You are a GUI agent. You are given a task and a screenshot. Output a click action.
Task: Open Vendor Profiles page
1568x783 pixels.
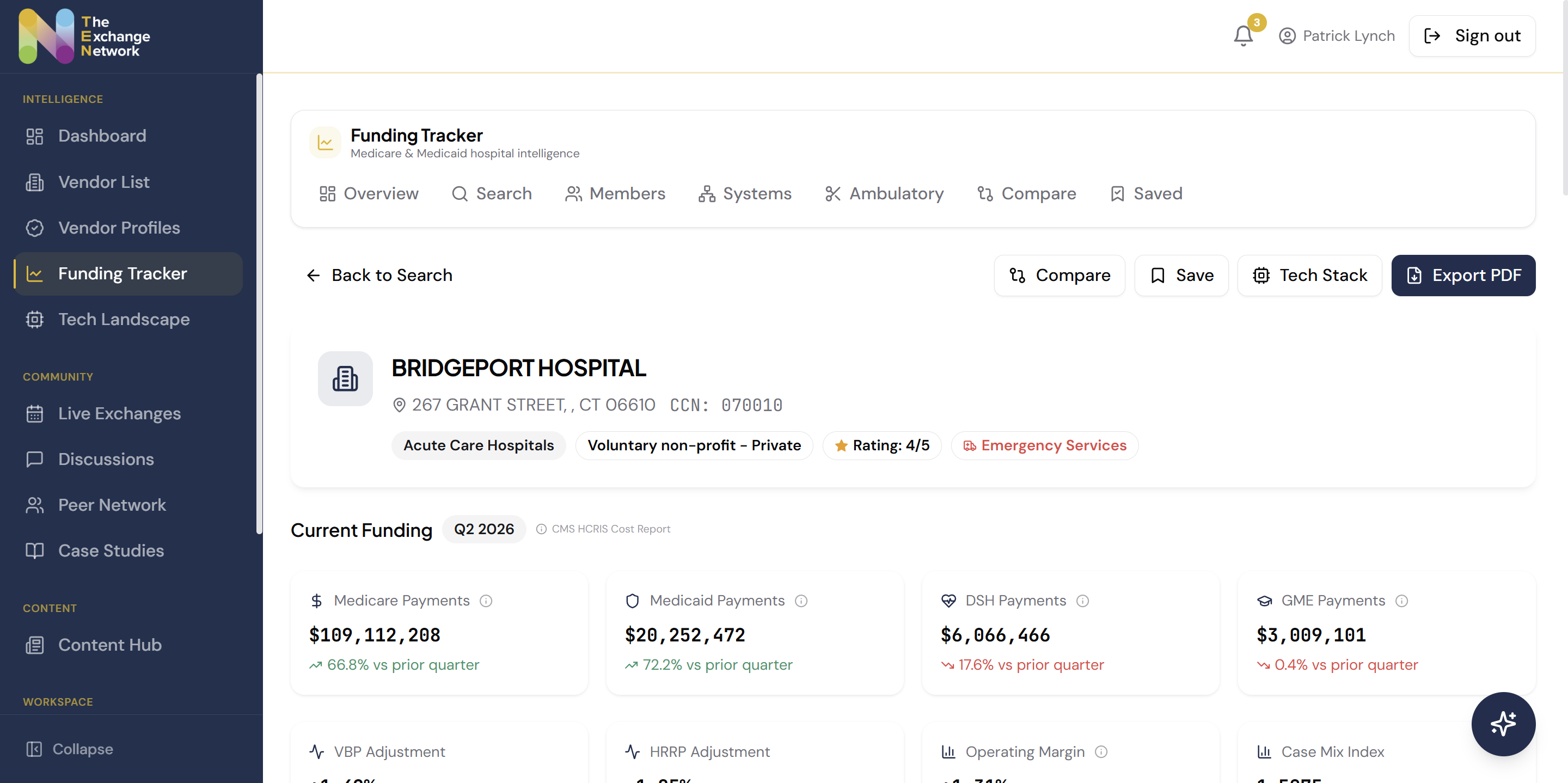point(128,228)
